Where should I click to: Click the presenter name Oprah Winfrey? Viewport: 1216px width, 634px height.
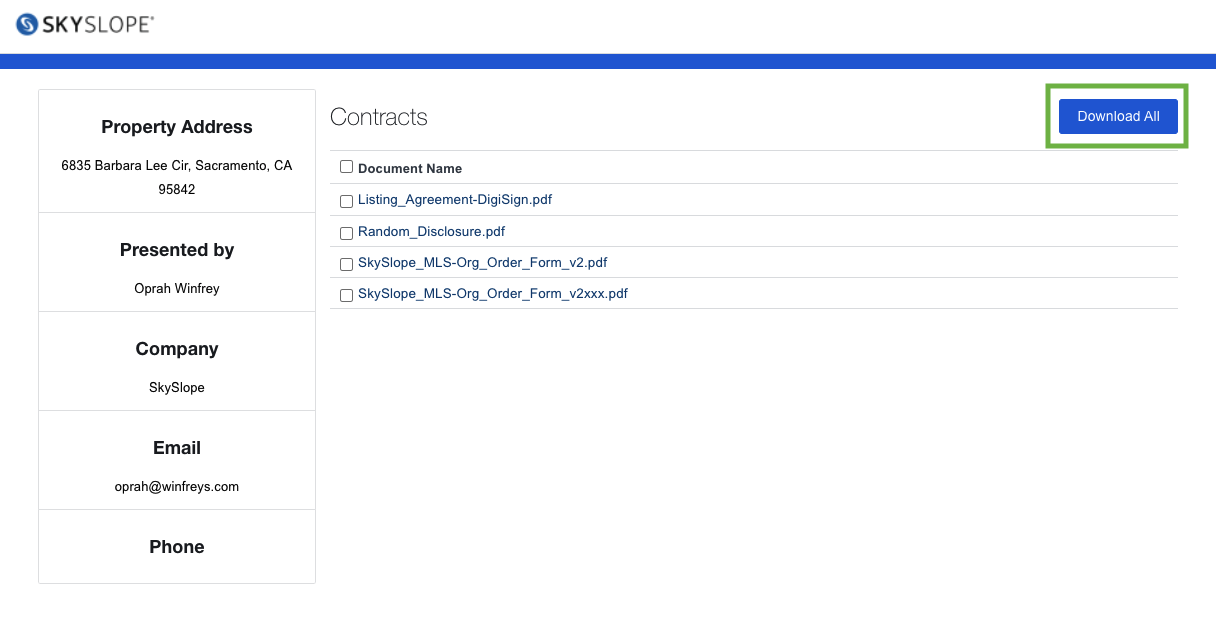pyautogui.click(x=177, y=288)
